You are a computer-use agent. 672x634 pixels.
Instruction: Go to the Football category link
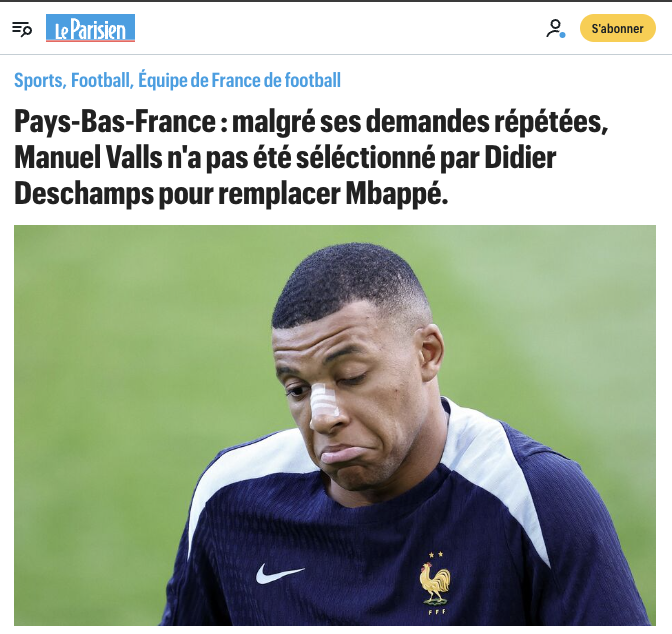(102, 80)
